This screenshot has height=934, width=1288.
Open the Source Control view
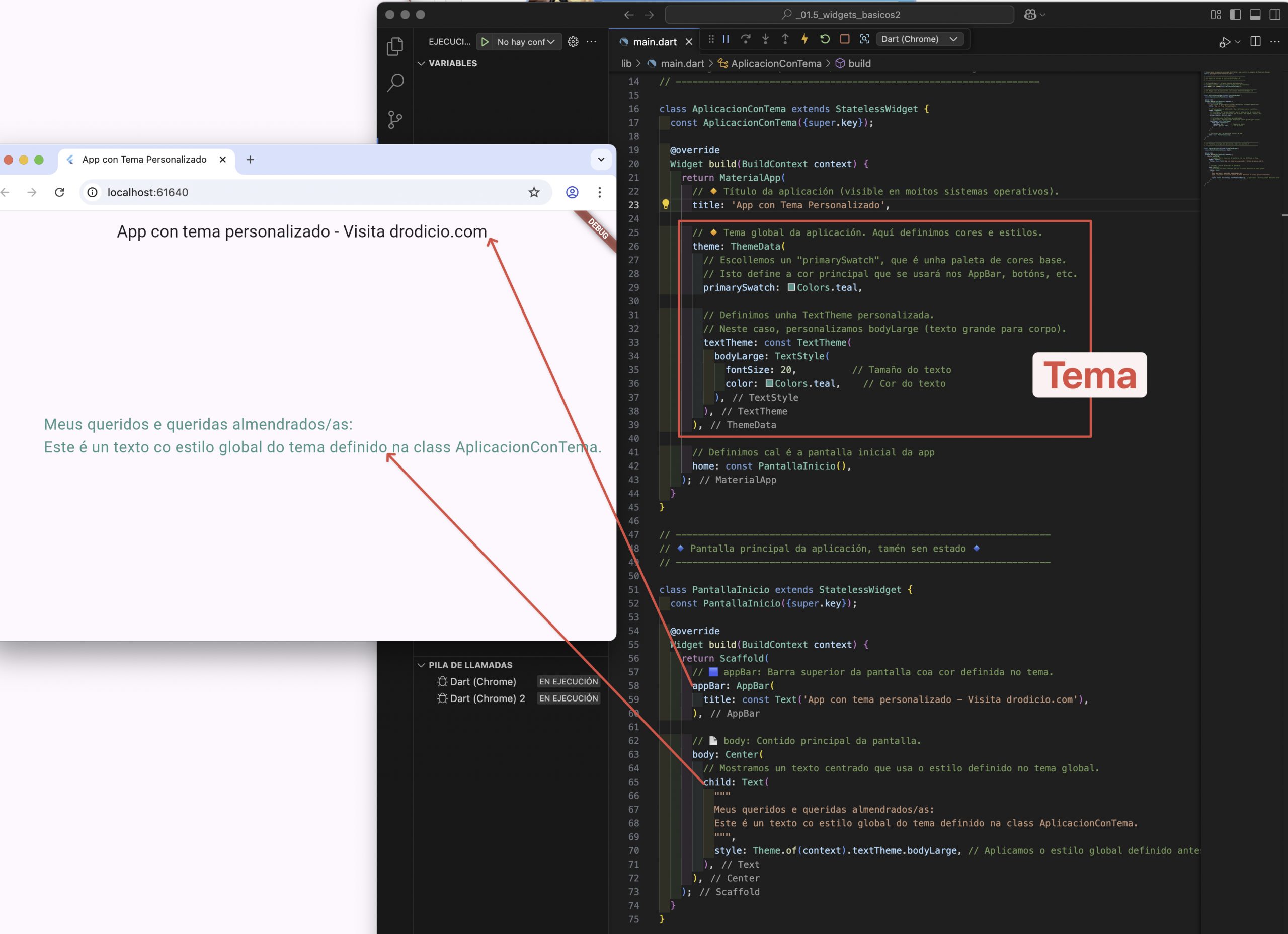(395, 119)
